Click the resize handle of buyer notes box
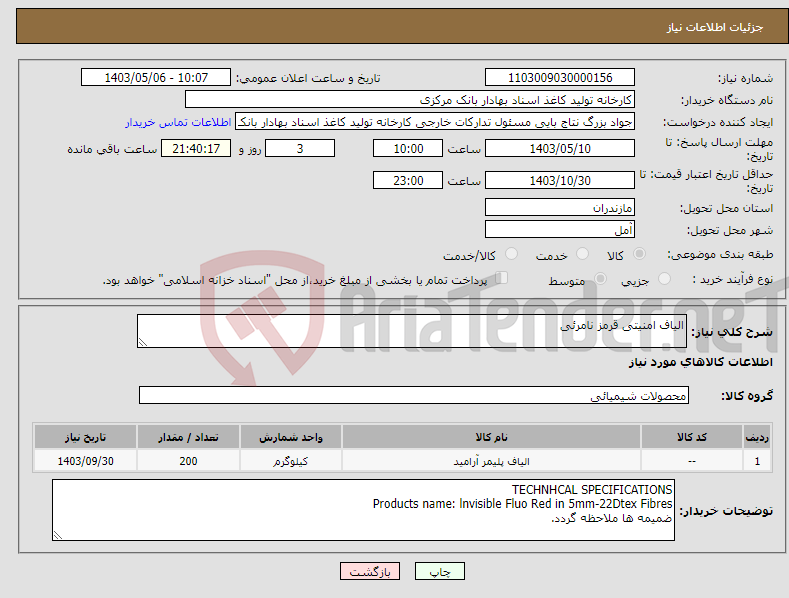The width and height of the screenshot is (789, 598). pyautogui.click(x=58, y=535)
